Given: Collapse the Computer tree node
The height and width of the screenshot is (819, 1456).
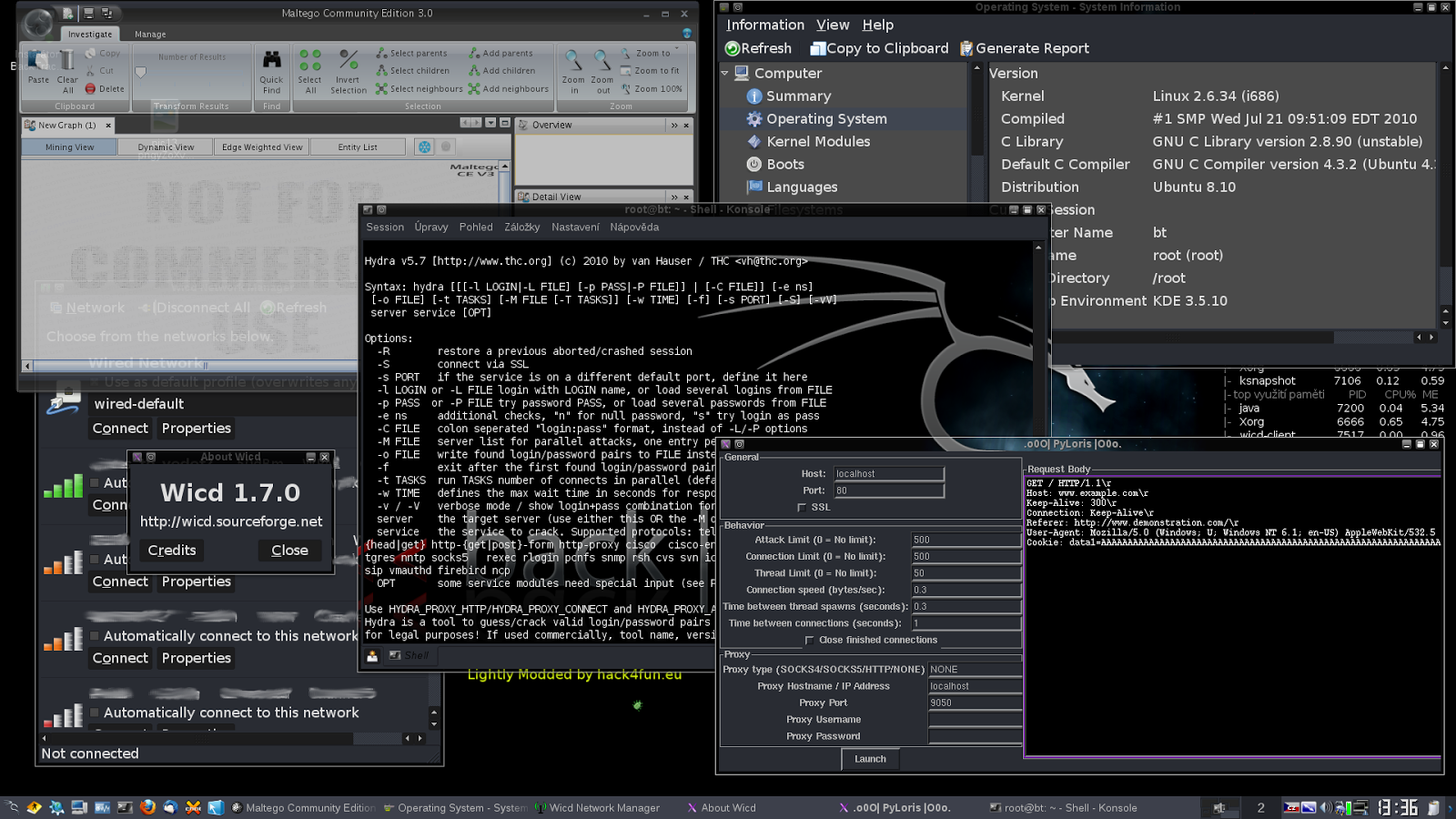Looking at the screenshot, I should tap(723, 73).
